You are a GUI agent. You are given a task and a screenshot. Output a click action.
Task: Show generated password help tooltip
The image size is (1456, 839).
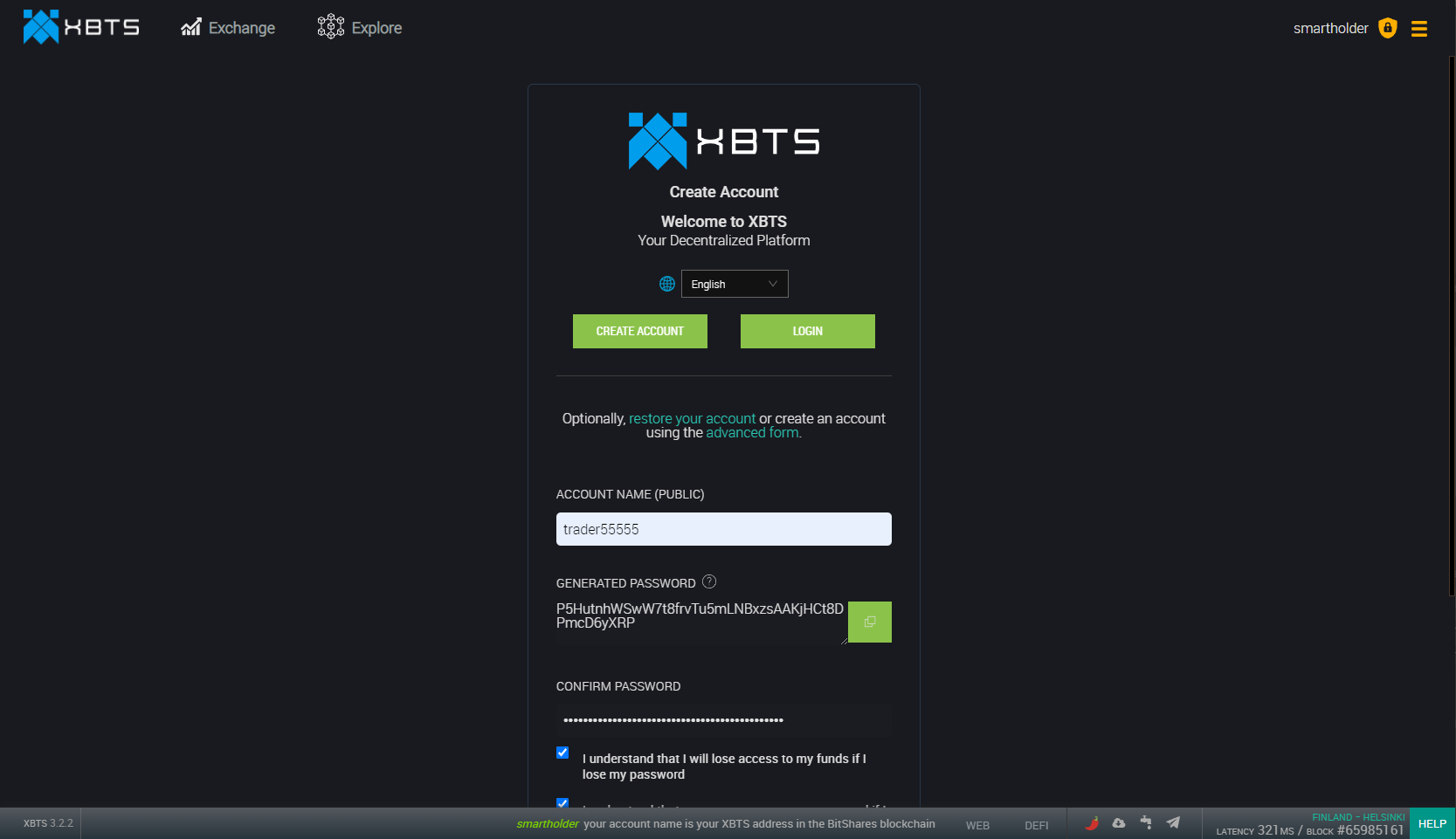(x=709, y=581)
